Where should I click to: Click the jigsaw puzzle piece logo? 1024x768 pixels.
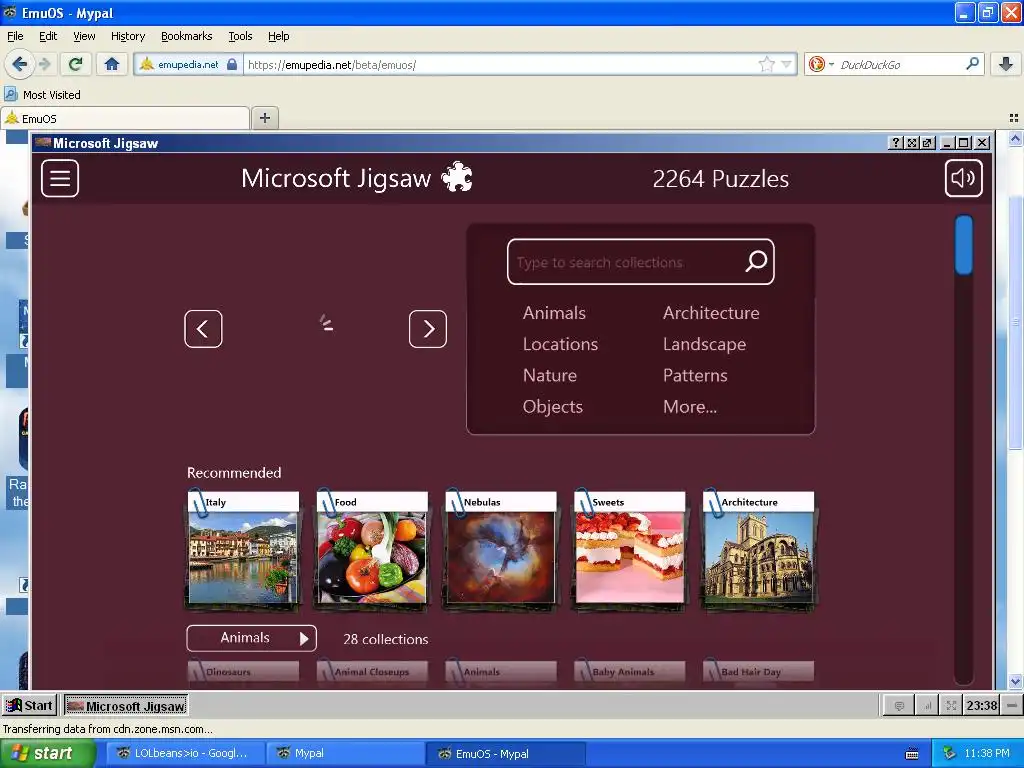(x=456, y=177)
